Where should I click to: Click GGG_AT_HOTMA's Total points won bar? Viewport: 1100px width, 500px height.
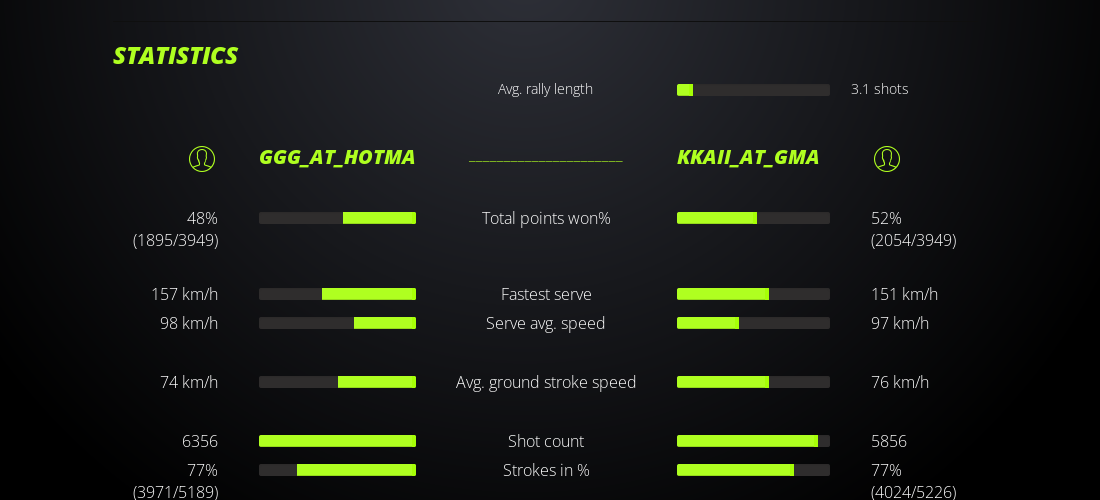[337, 218]
